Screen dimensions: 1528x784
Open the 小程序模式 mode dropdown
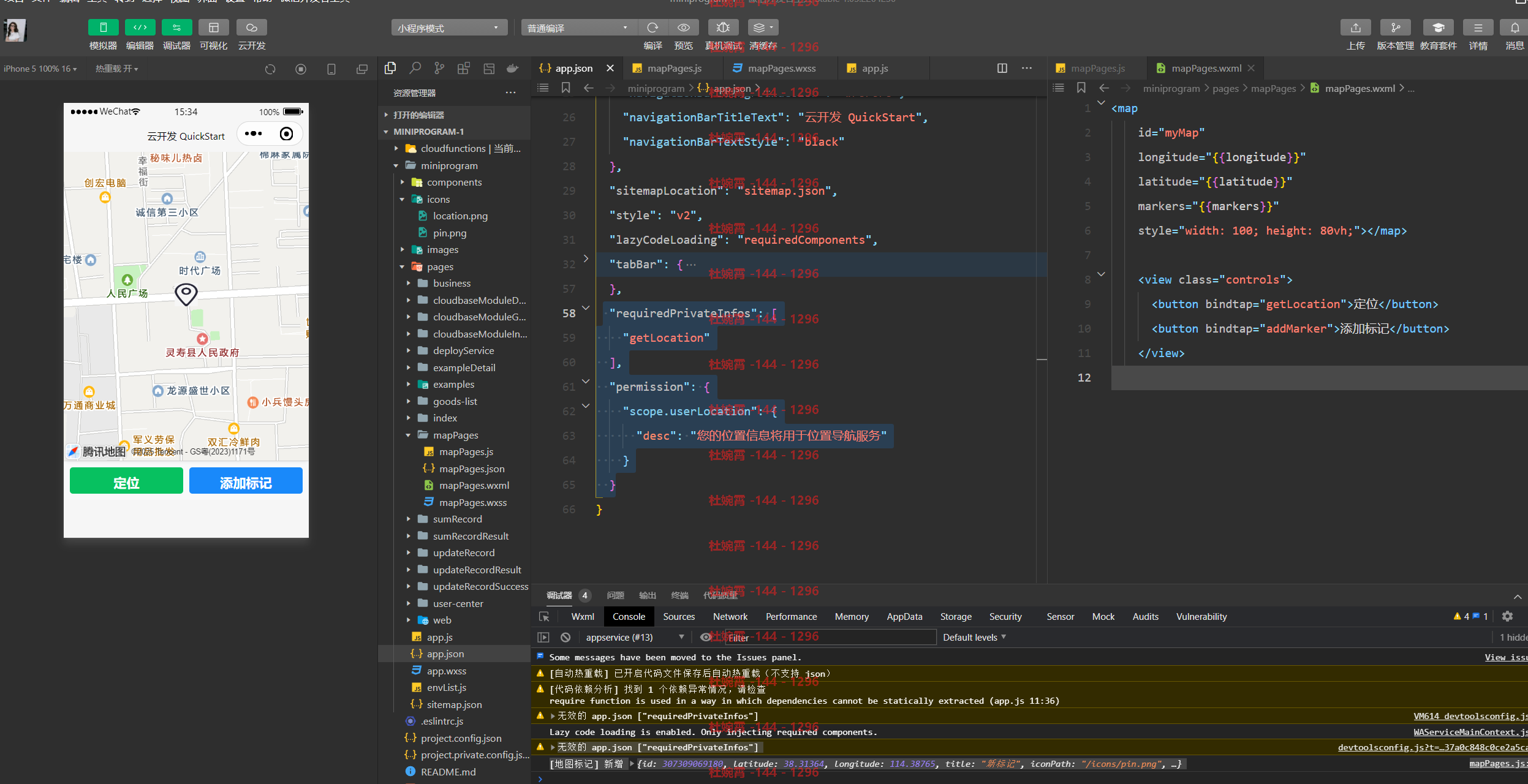click(x=449, y=28)
